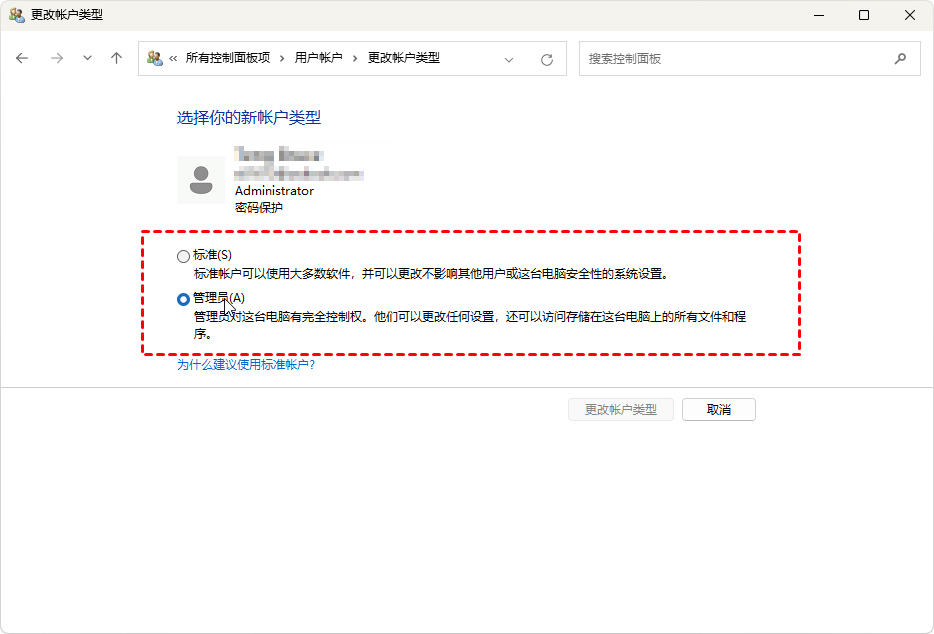The height and width of the screenshot is (634, 934).
Task: Click the Back navigation arrow
Action: pyautogui.click(x=23, y=59)
